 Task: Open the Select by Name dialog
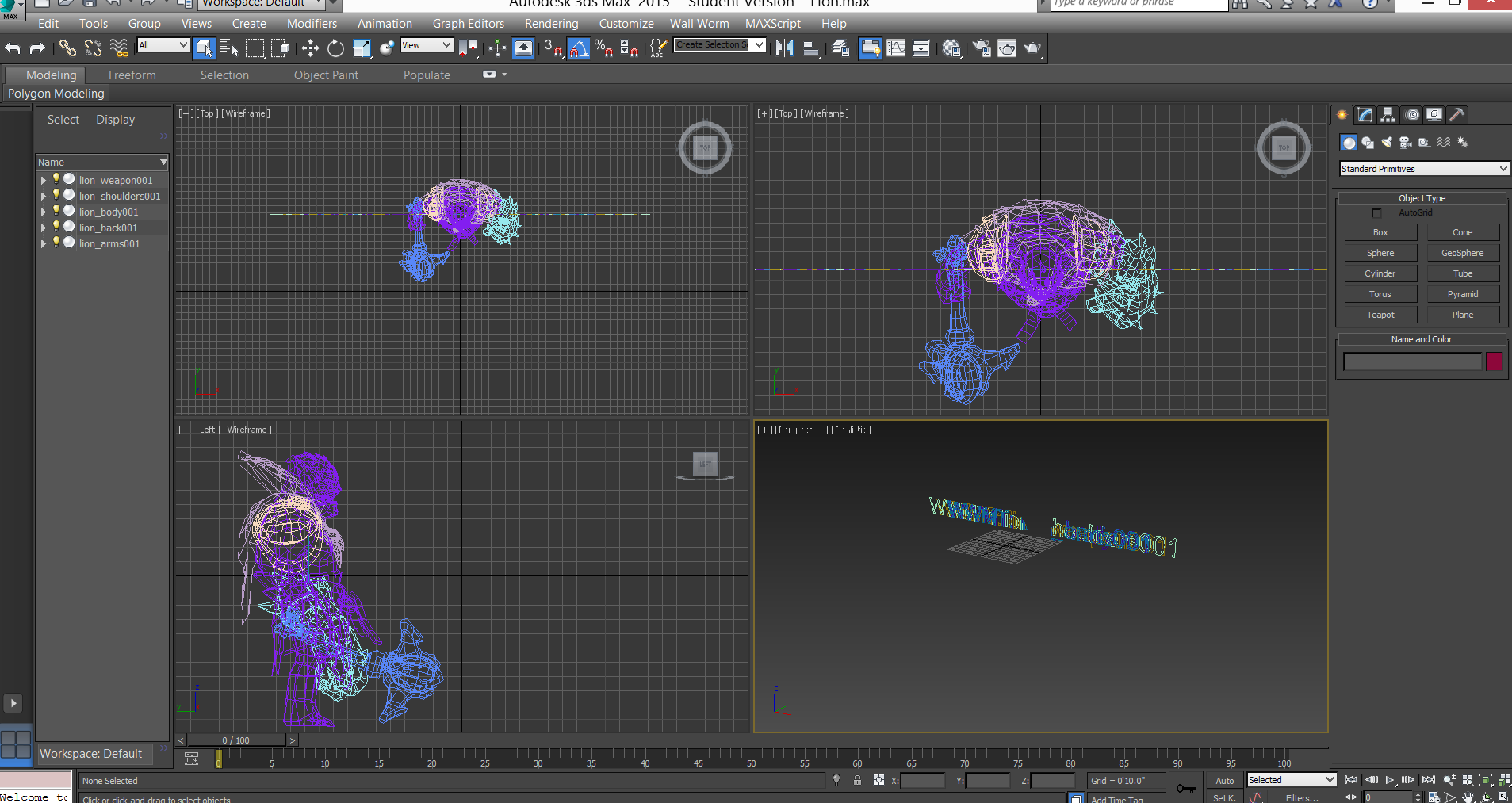click(229, 48)
